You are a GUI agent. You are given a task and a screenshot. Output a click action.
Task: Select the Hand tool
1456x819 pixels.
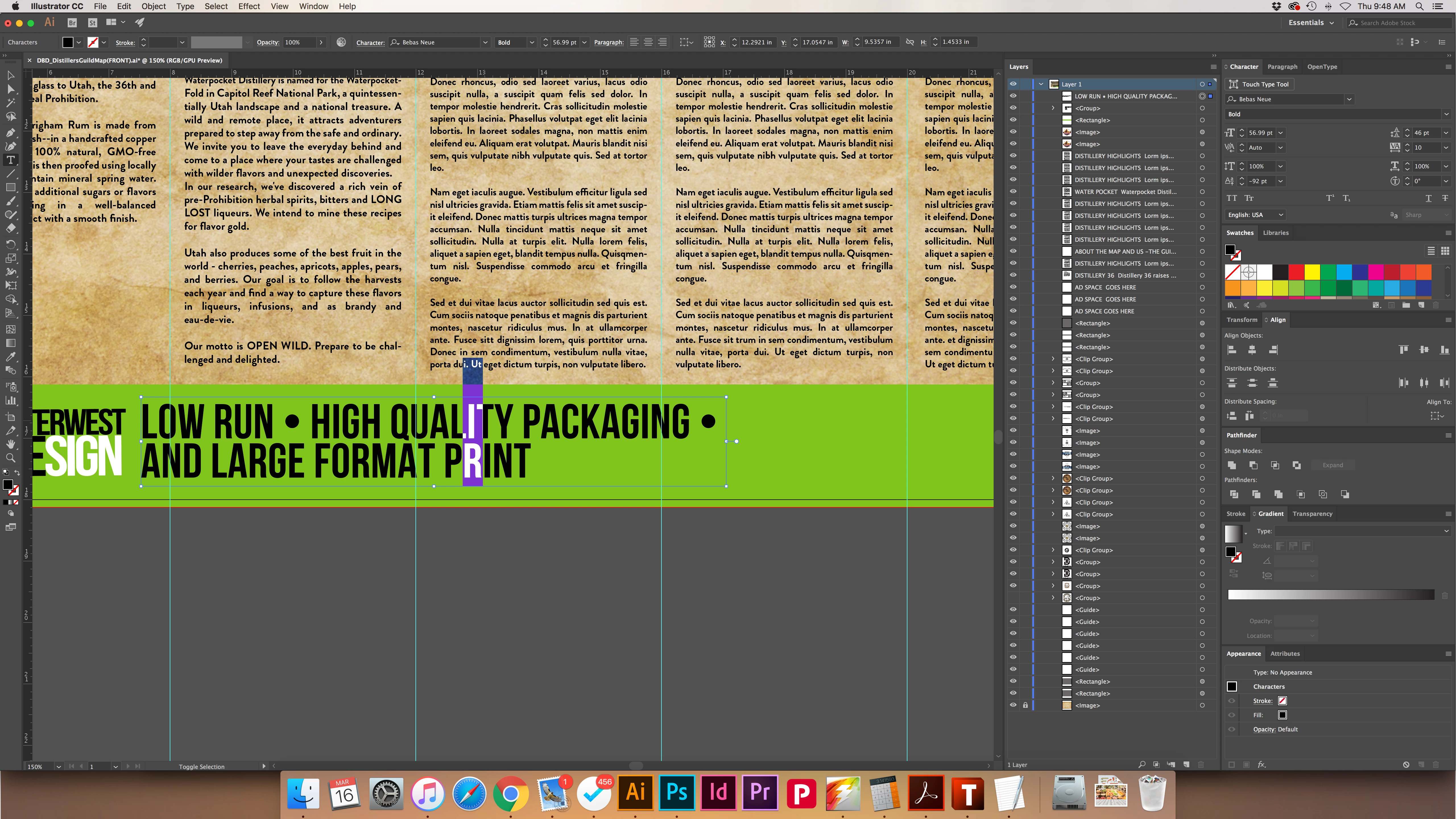tap(10, 444)
